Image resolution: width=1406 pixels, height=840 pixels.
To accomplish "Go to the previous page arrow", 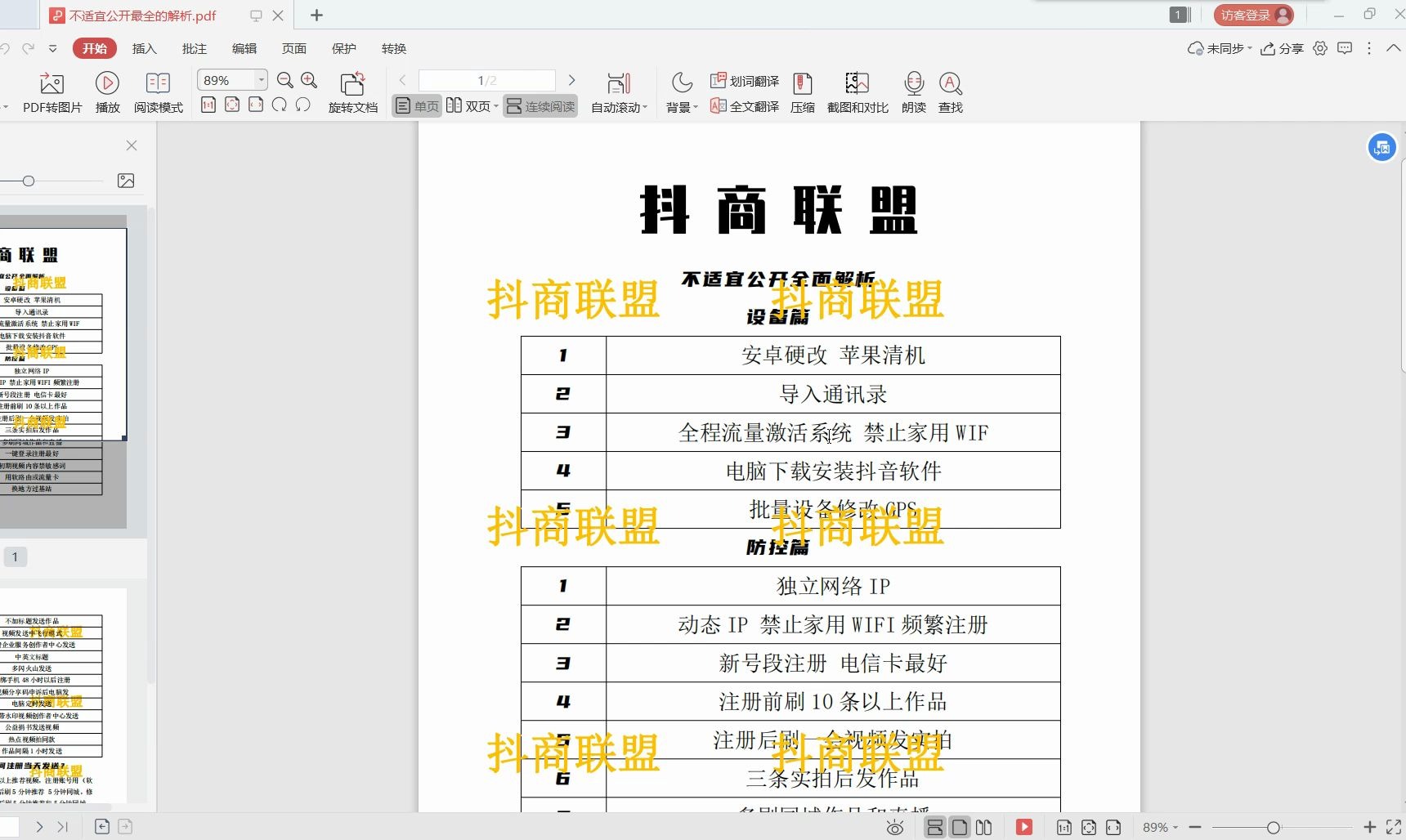I will [x=402, y=80].
